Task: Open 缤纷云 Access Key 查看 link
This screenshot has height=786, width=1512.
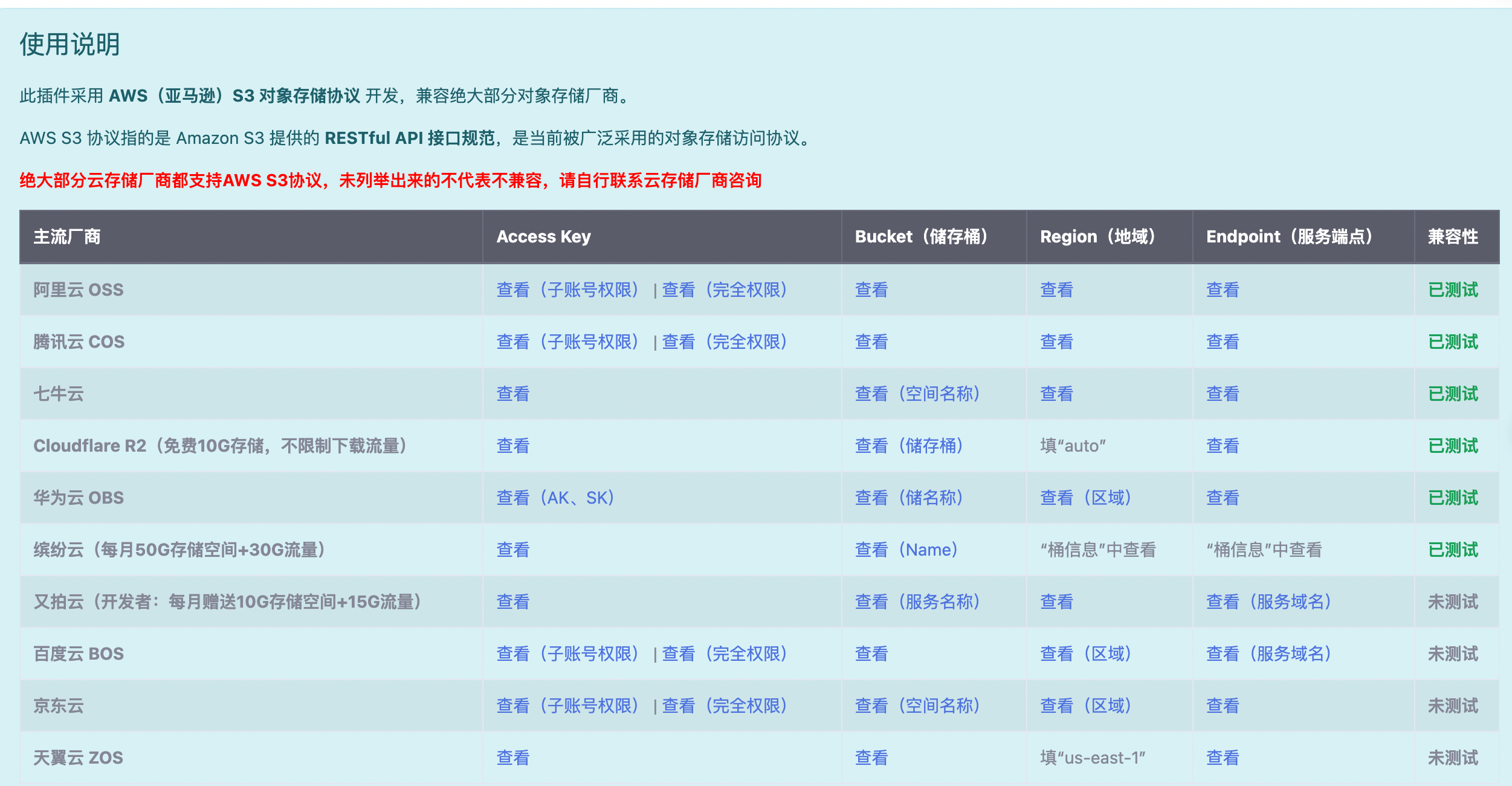Action: [x=513, y=550]
